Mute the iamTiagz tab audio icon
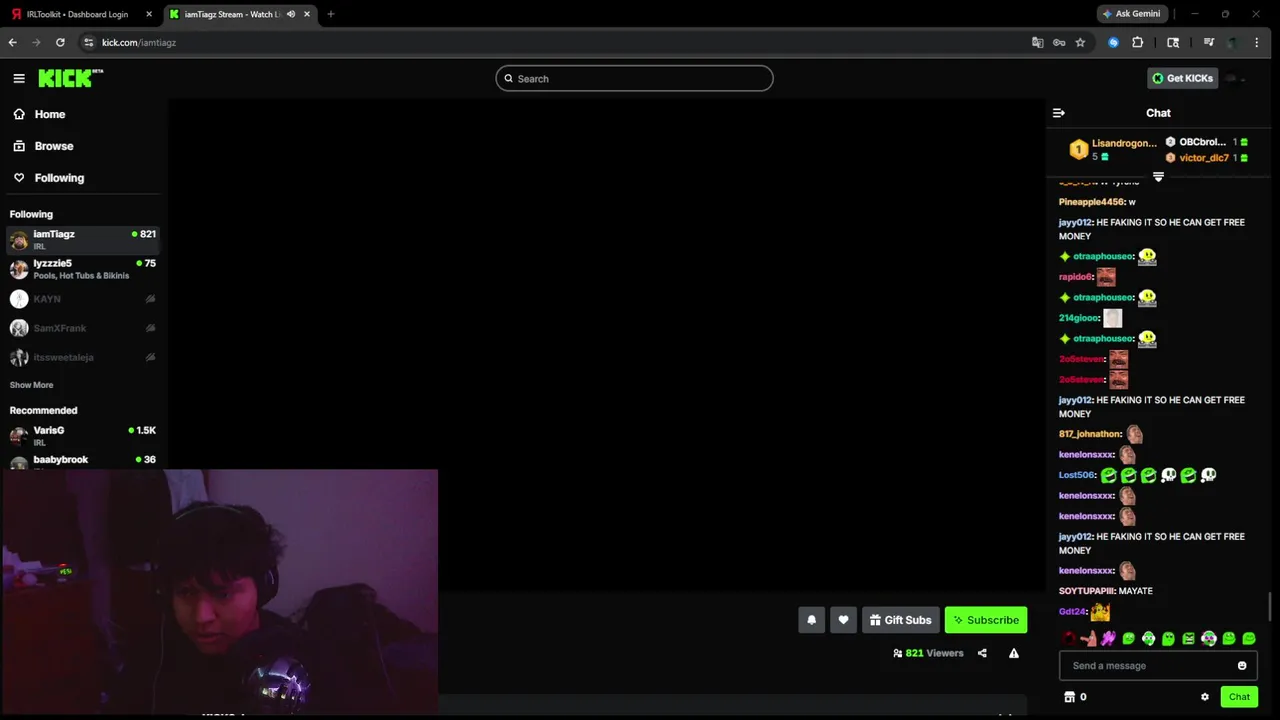 291,14
